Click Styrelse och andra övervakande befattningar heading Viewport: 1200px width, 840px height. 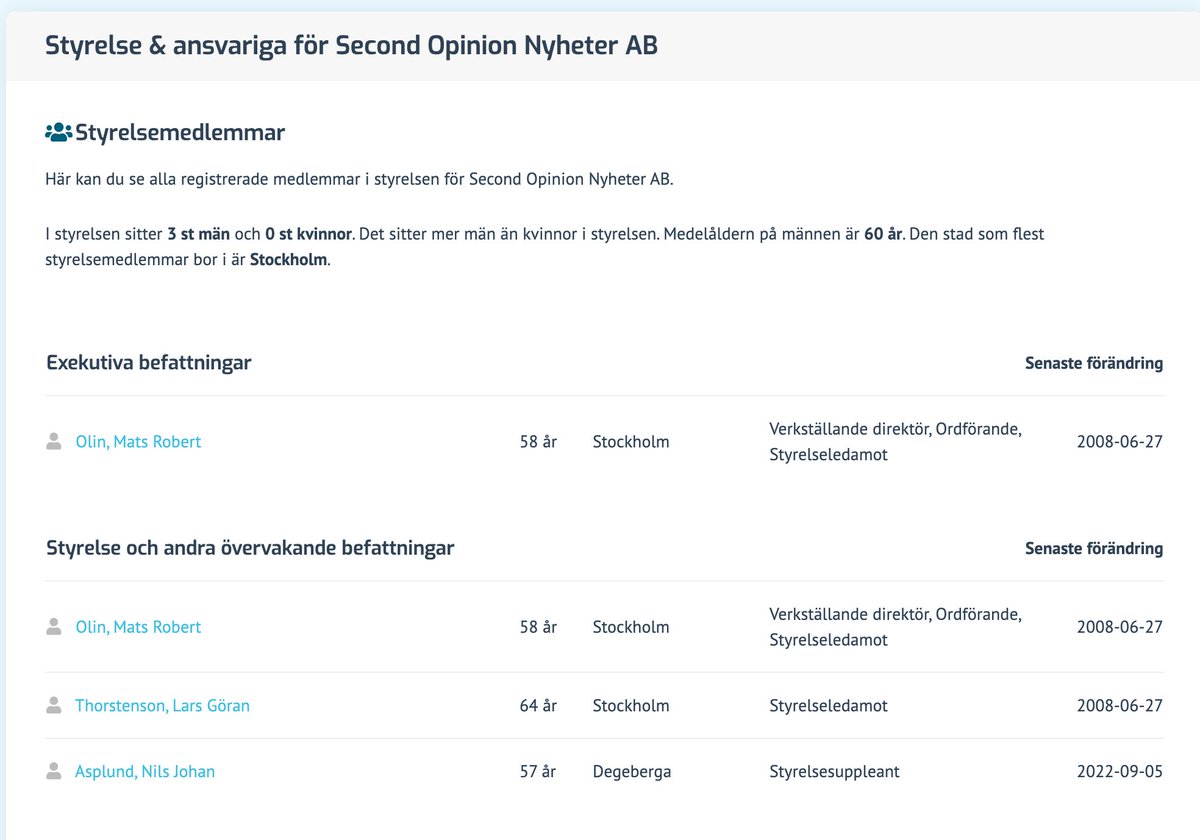pos(250,548)
